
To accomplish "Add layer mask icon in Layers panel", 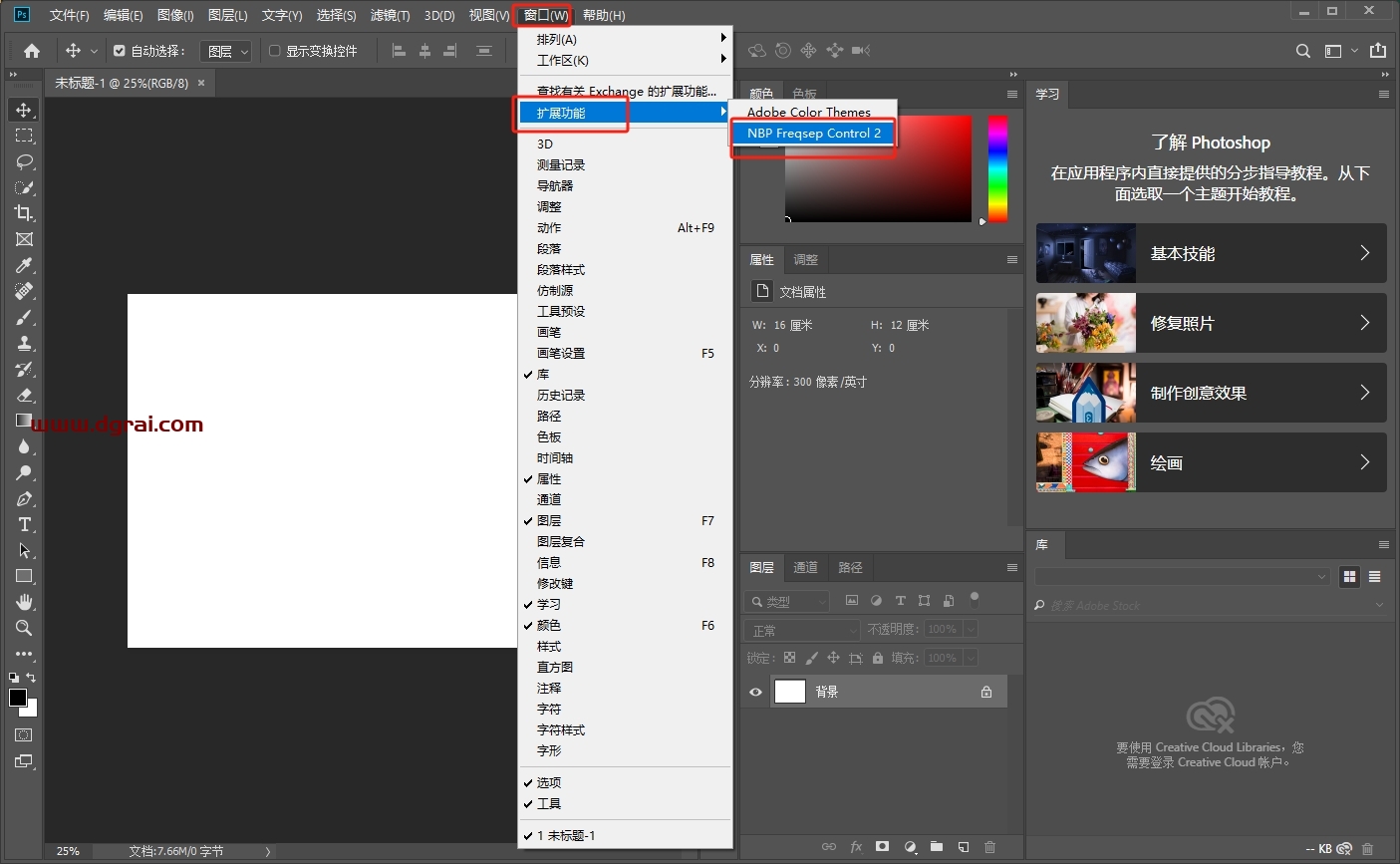I will tap(882, 847).
